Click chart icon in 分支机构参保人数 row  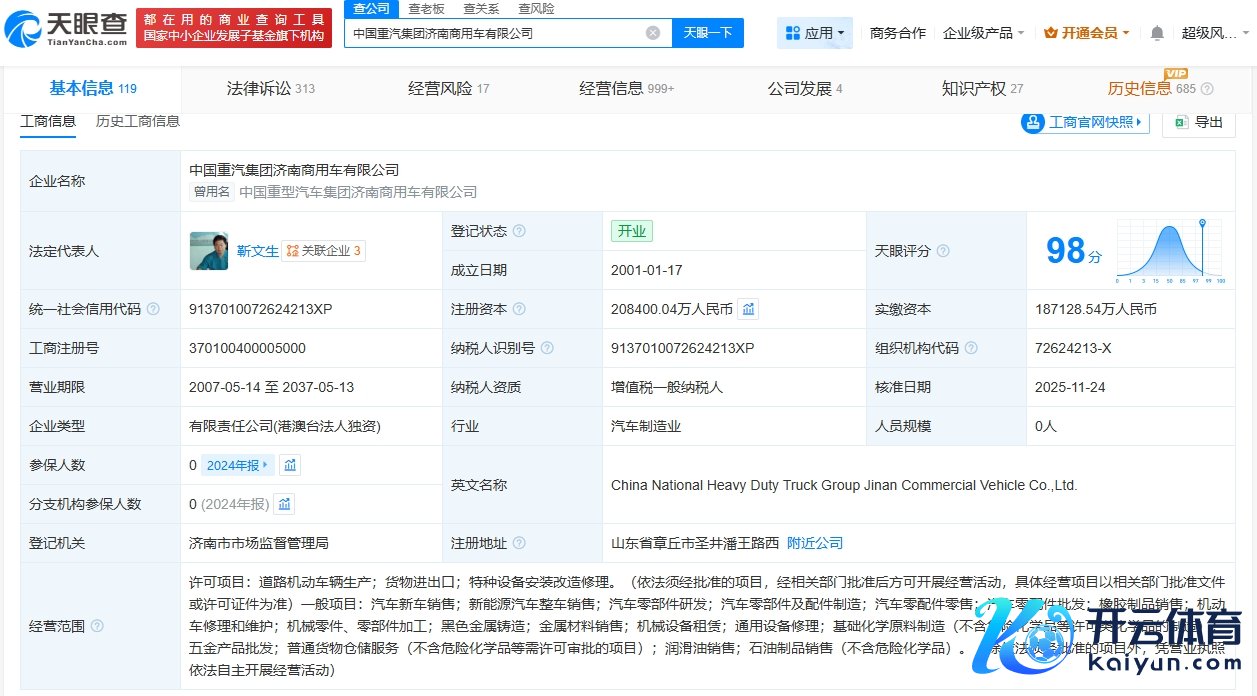coord(285,504)
